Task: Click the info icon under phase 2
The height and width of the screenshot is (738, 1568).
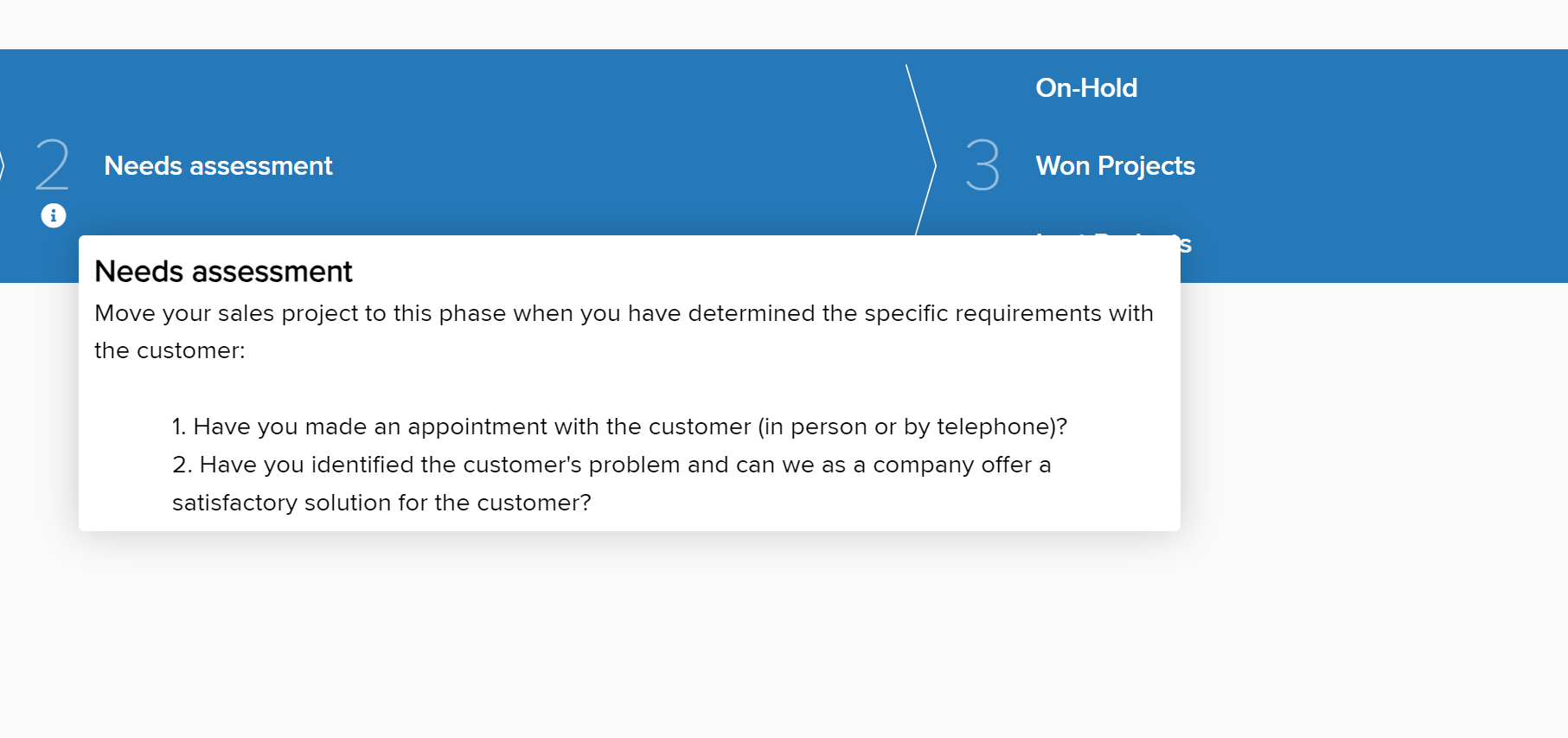Action: pyautogui.click(x=54, y=215)
